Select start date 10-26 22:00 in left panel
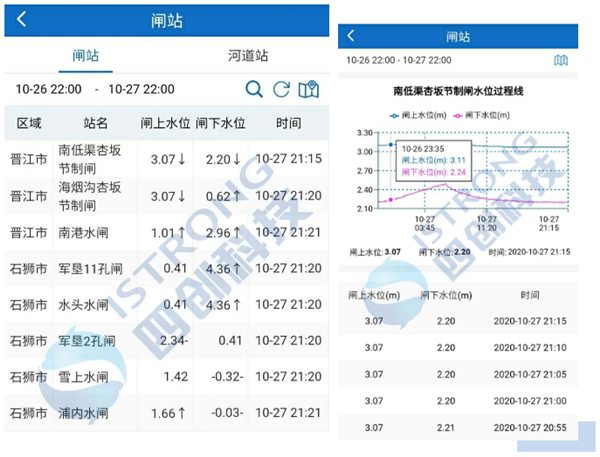Screen dimensions: 600x457 [50, 89]
